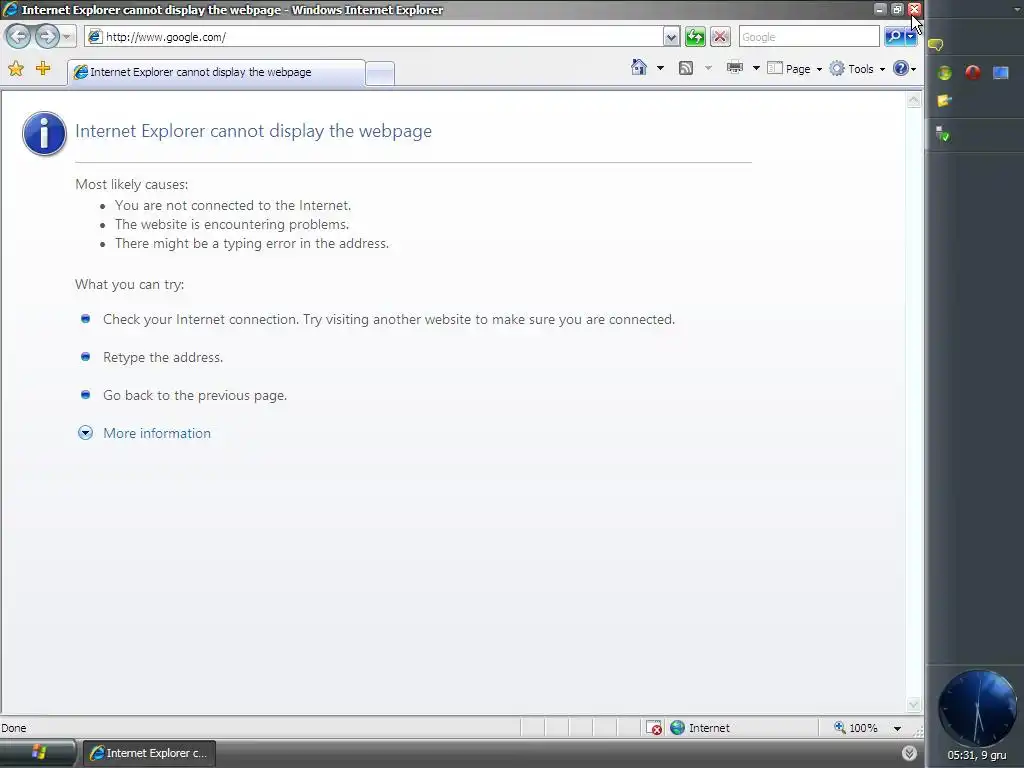Open a new blank tab
The width and height of the screenshot is (1024, 768).
[379, 74]
